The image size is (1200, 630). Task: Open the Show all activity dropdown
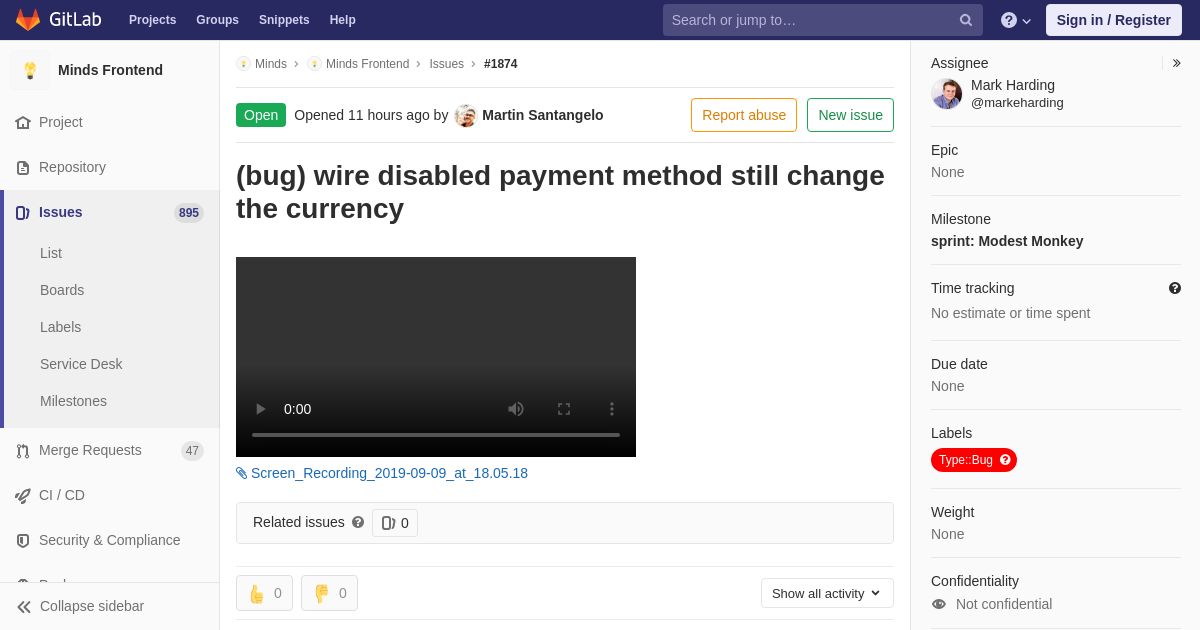[827, 593]
